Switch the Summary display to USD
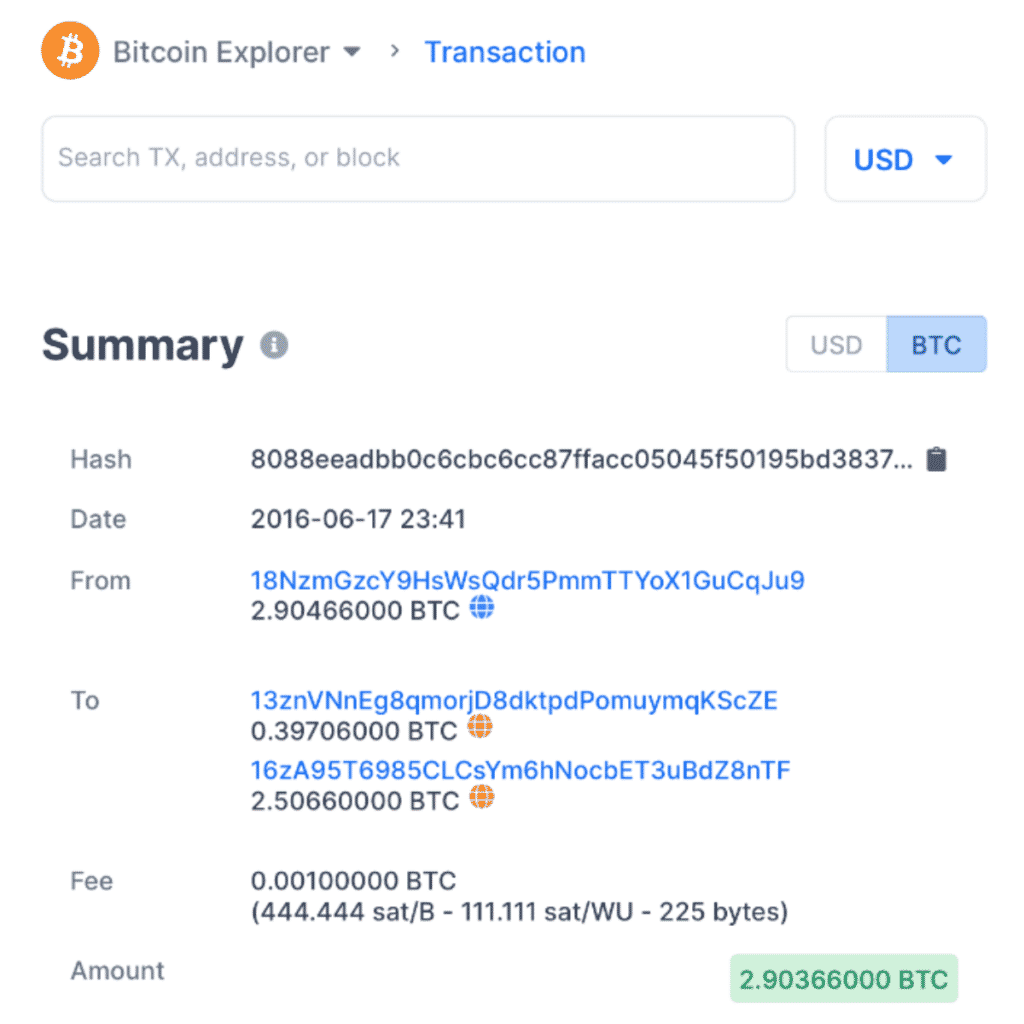1024x1024 pixels. coord(836,344)
